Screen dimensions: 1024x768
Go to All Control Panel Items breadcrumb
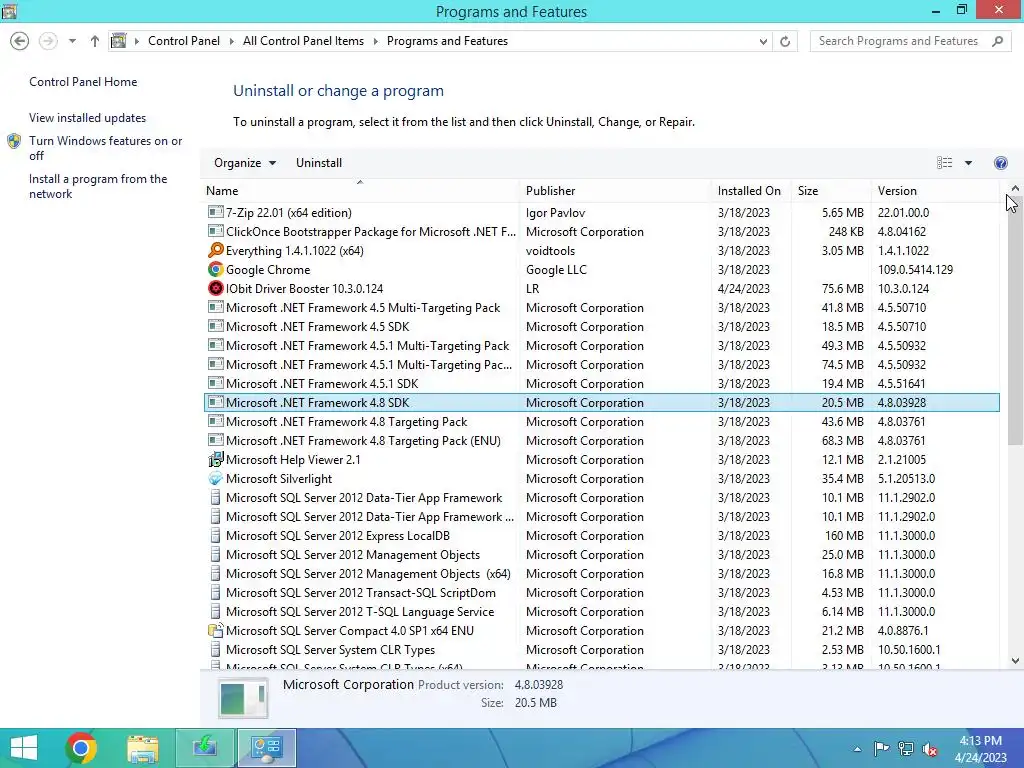303,41
